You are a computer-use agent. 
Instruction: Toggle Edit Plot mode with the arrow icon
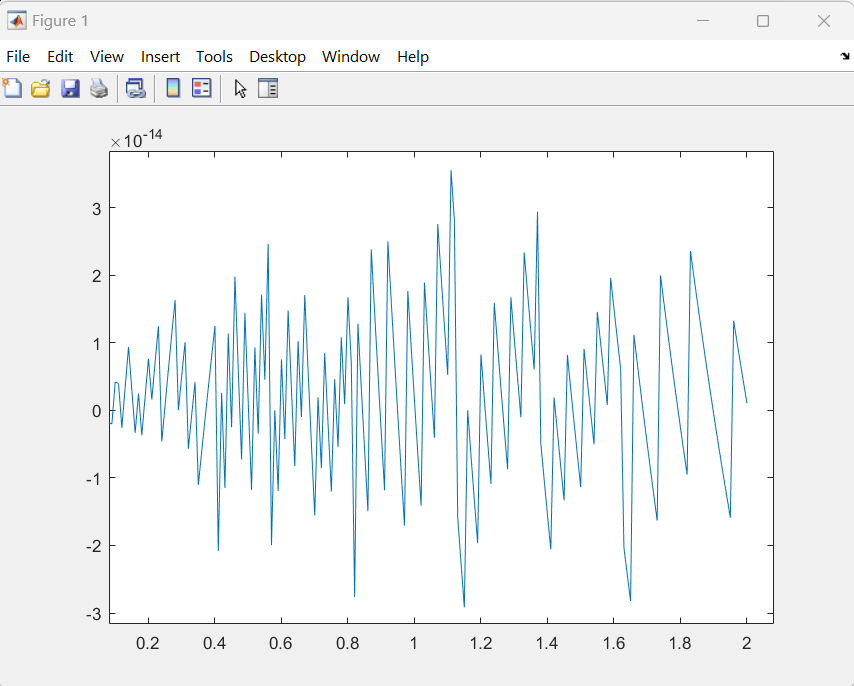(x=239, y=88)
